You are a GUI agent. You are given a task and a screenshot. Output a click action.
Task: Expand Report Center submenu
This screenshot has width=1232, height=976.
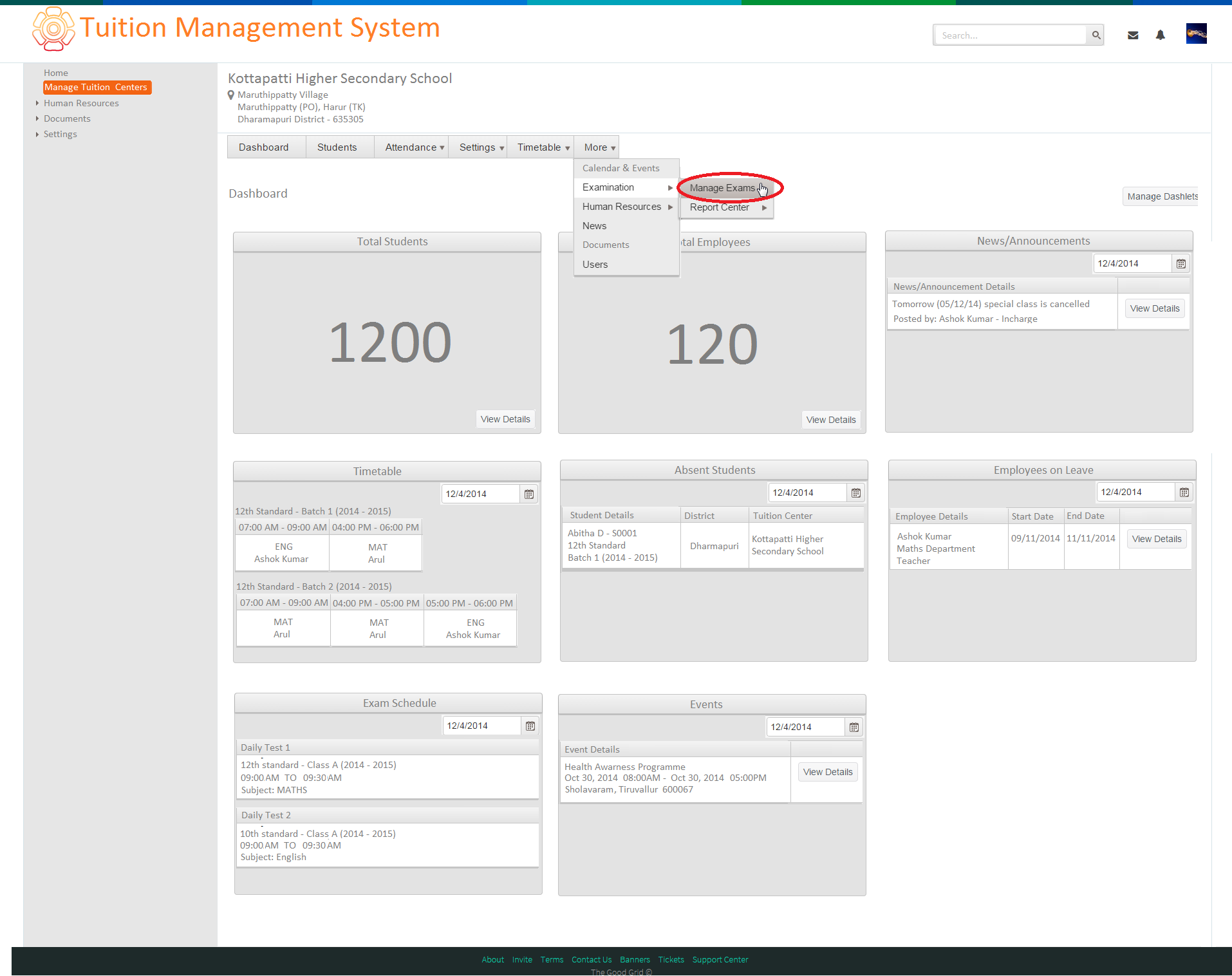click(x=727, y=207)
